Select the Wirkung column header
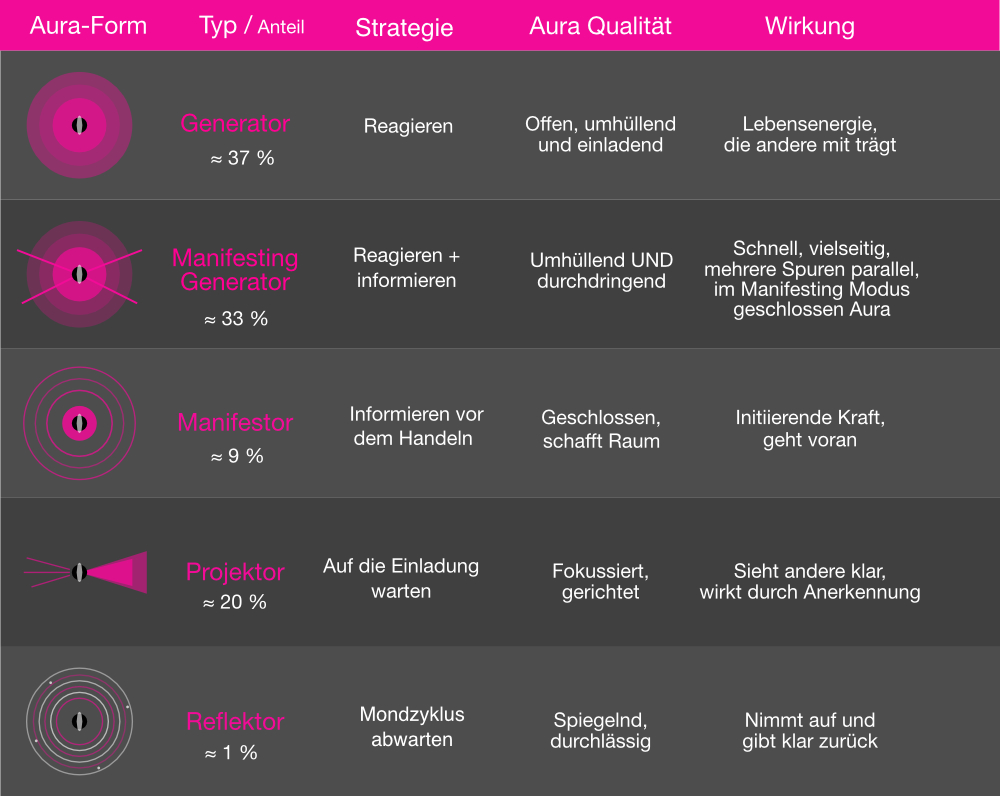Screen dimensions: 1000x796 tap(810, 26)
